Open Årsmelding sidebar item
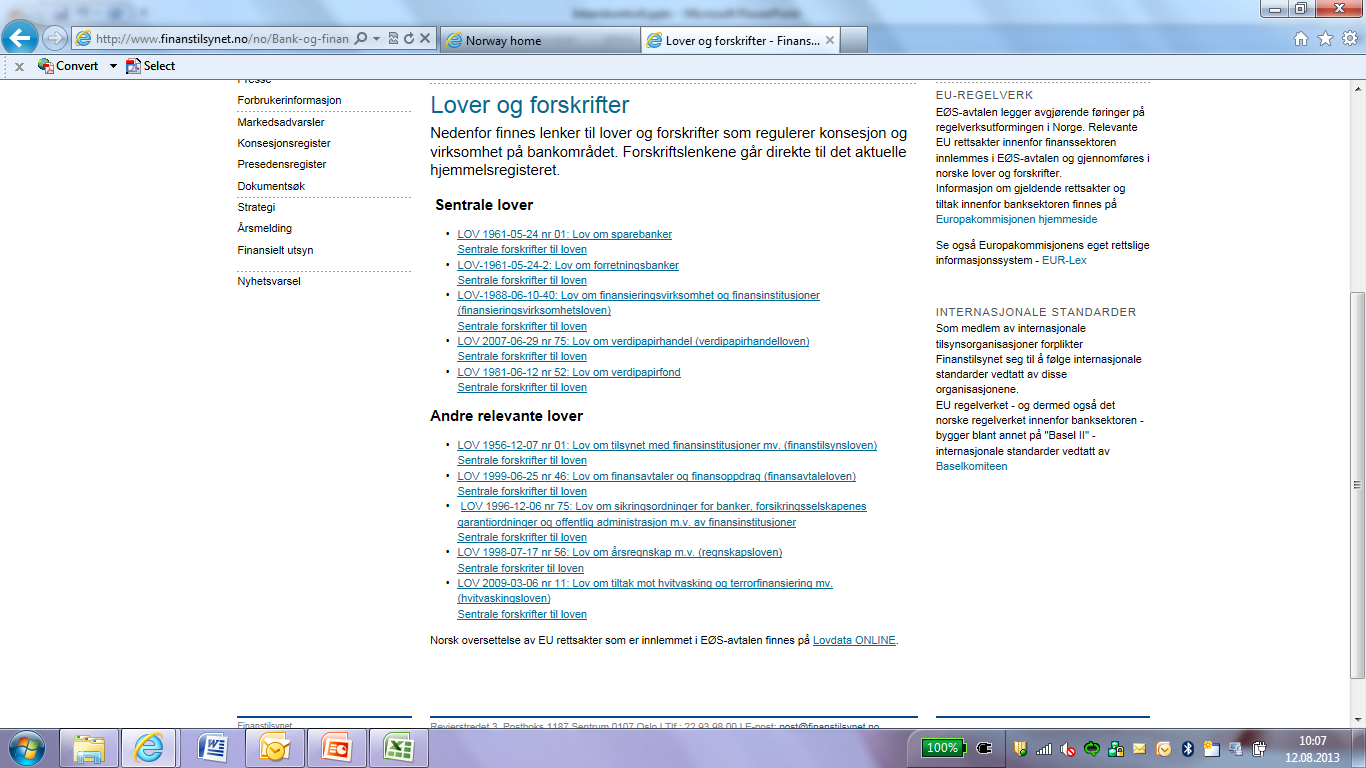 tap(264, 228)
